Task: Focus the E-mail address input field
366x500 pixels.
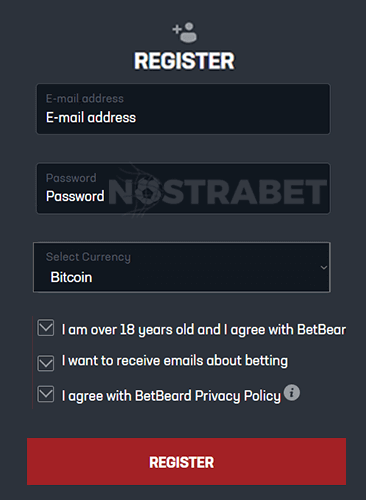Action: pos(183,109)
